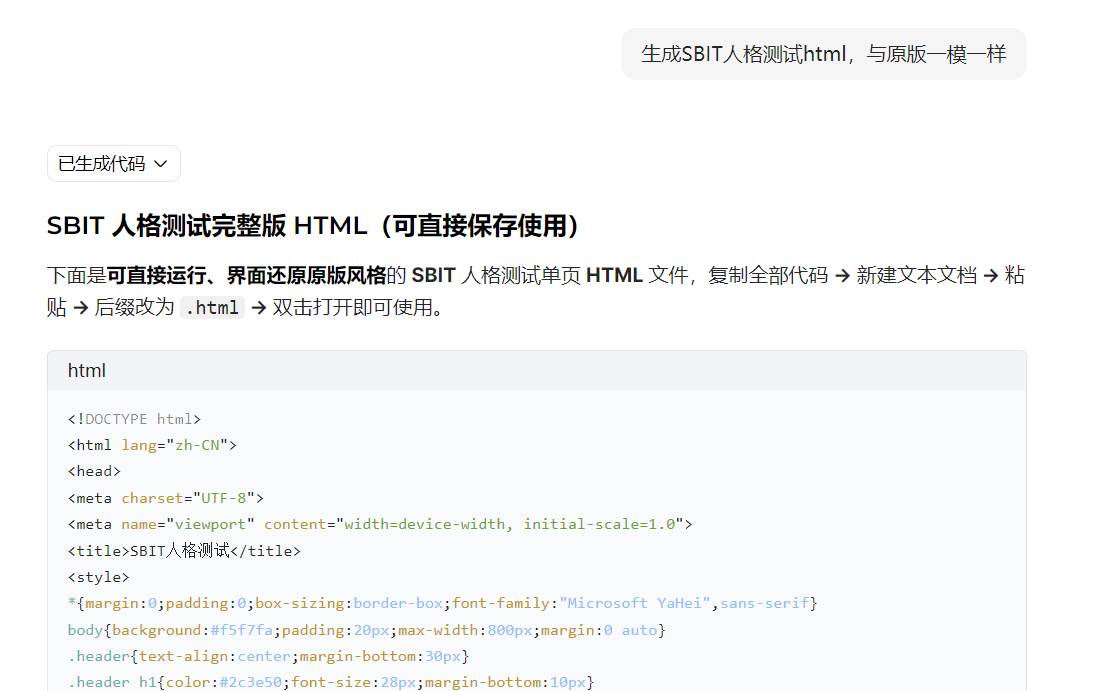Image resolution: width=1097 pixels, height=691 pixels.
Task: Click the opening style tag line
Action: point(98,577)
